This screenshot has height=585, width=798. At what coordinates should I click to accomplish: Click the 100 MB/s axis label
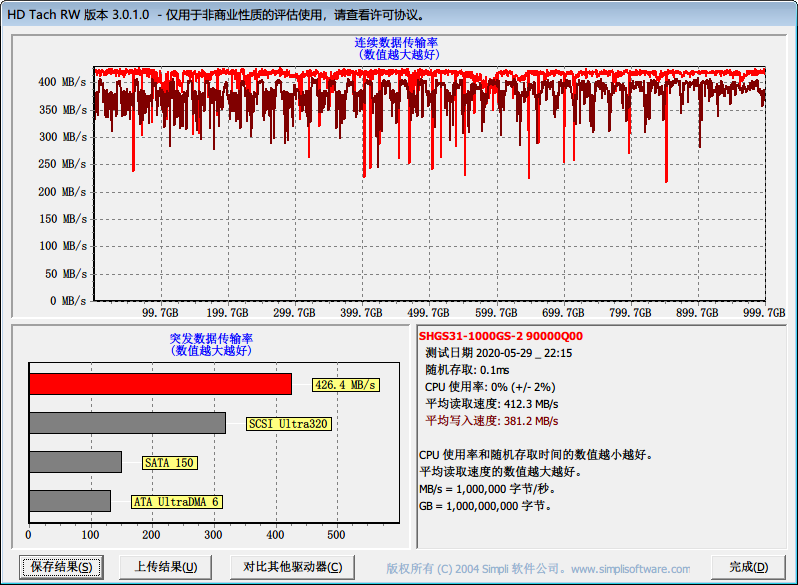(62, 245)
